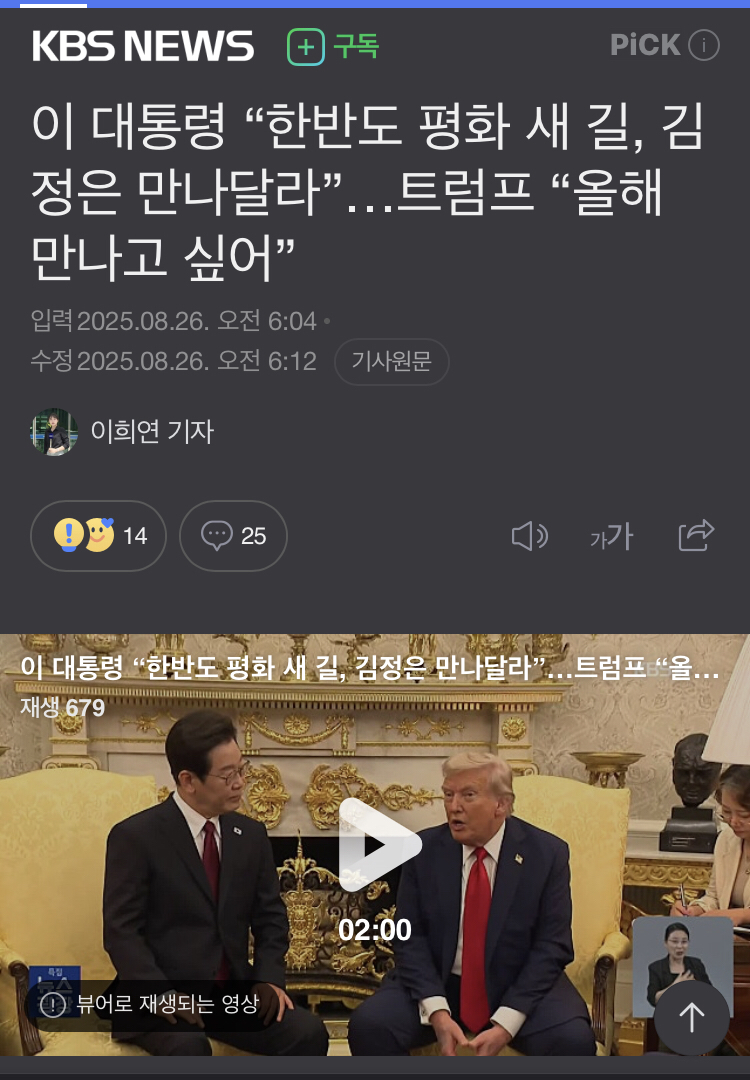Show PiCK info via the circled i icon

coord(704,45)
